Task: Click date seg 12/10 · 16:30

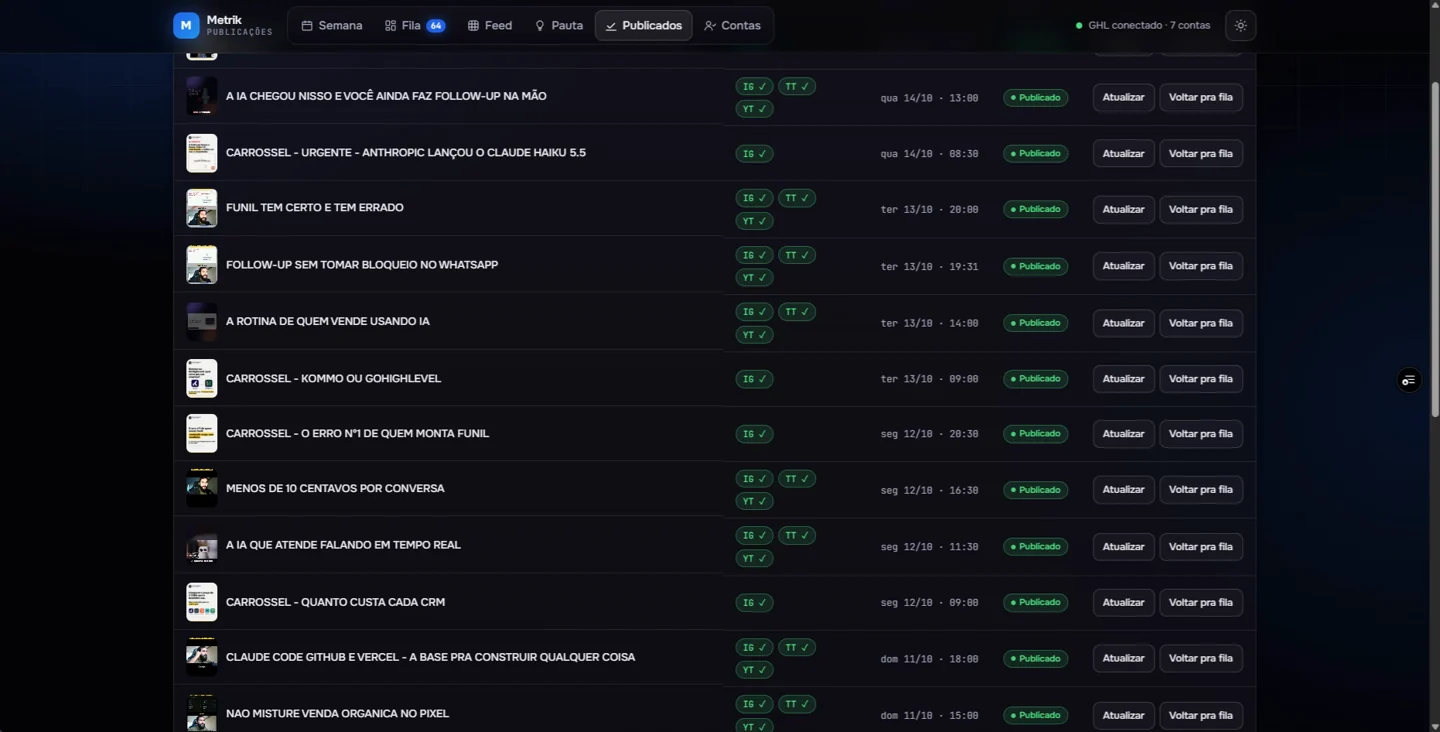Action: [x=929, y=490]
